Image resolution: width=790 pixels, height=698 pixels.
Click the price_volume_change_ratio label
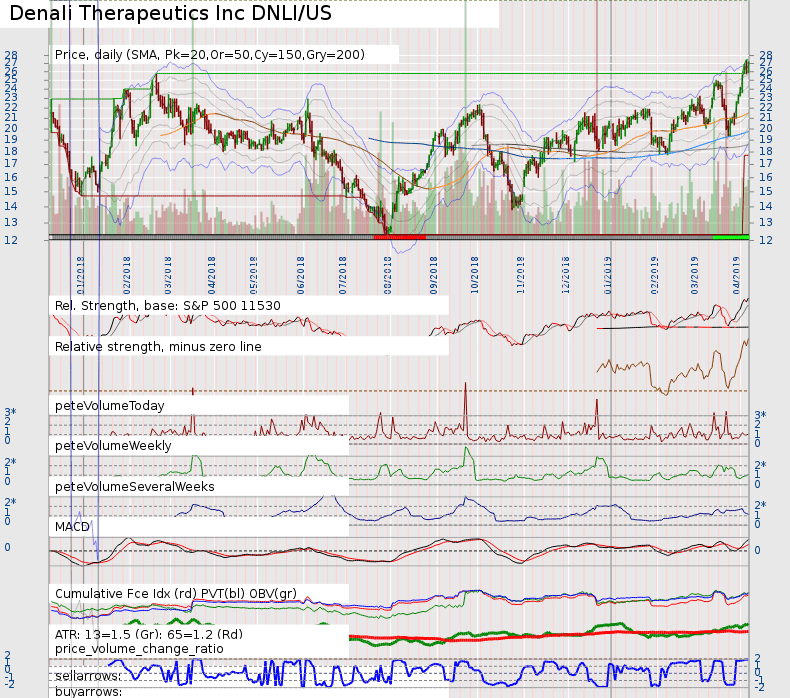[x=139, y=649]
